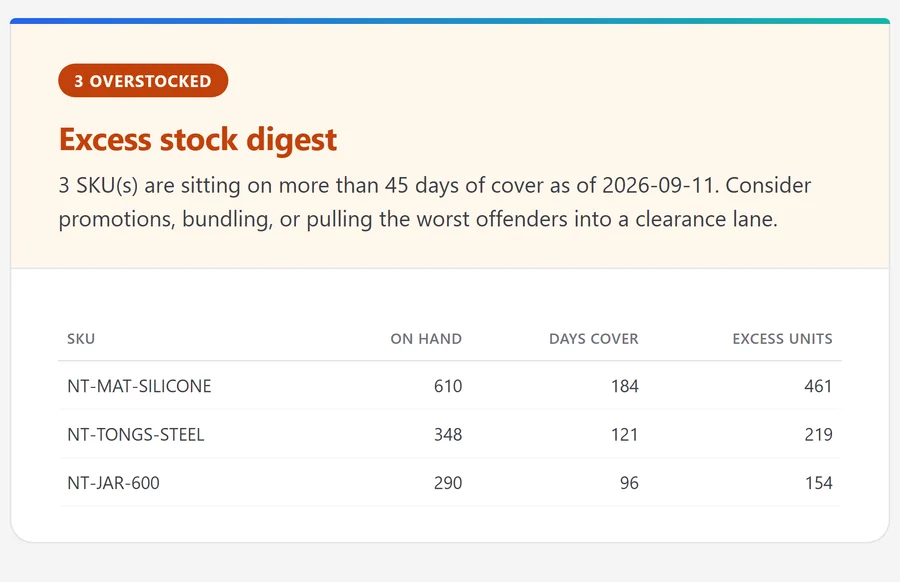900x582 pixels.
Task: Click excess units value 461
Action: tap(818, 386)
